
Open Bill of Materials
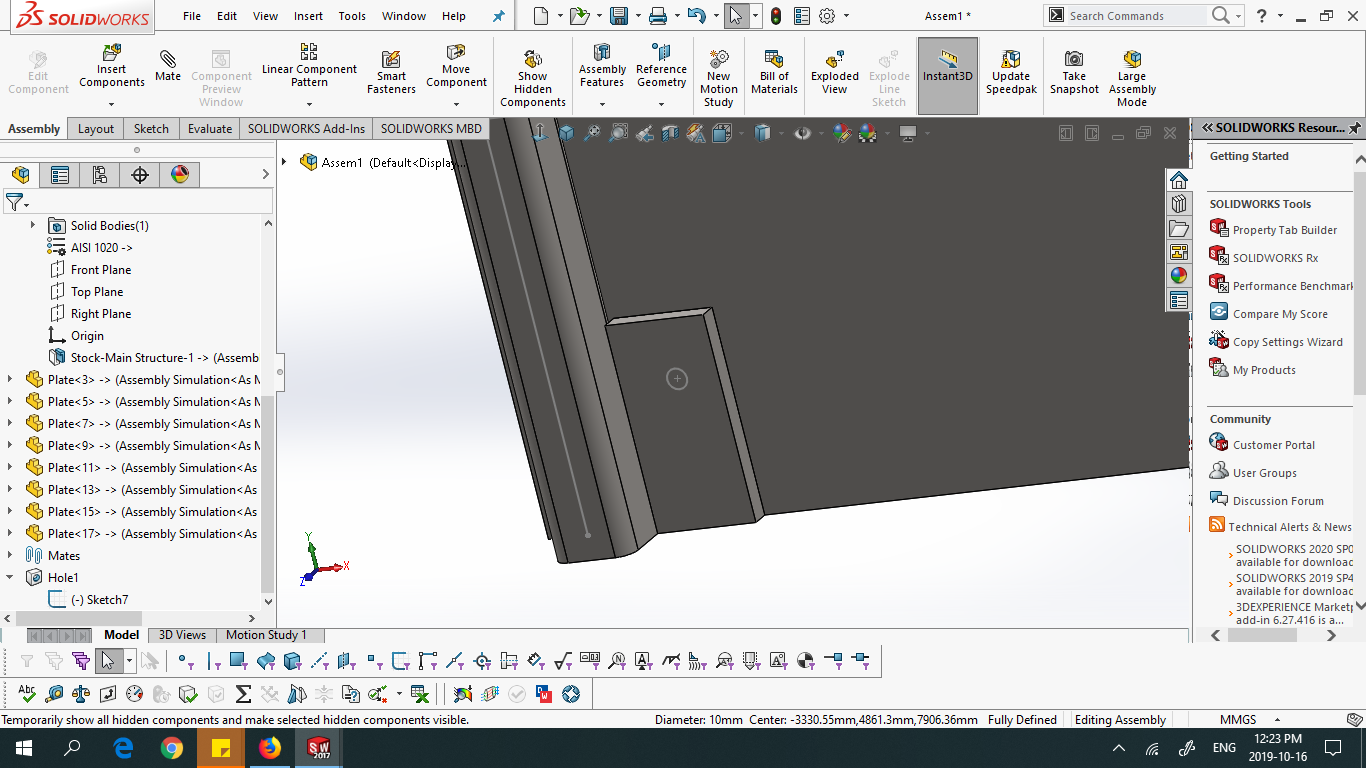774,72
